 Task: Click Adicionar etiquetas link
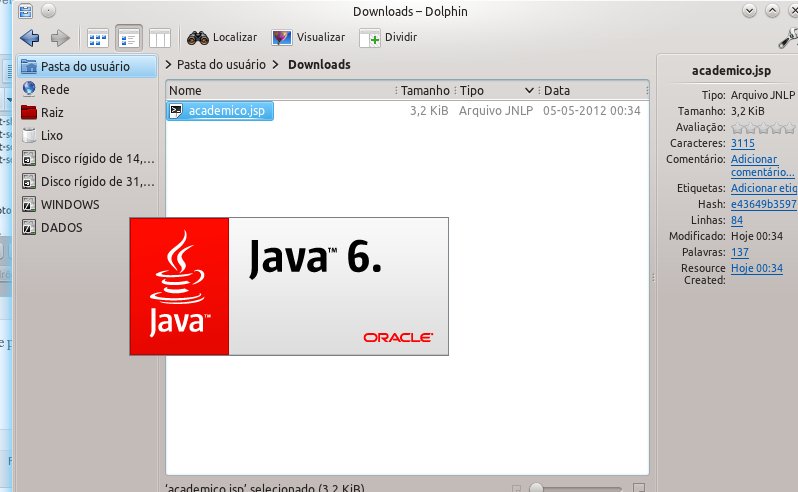pyautogui.click(x=764, y=188)
